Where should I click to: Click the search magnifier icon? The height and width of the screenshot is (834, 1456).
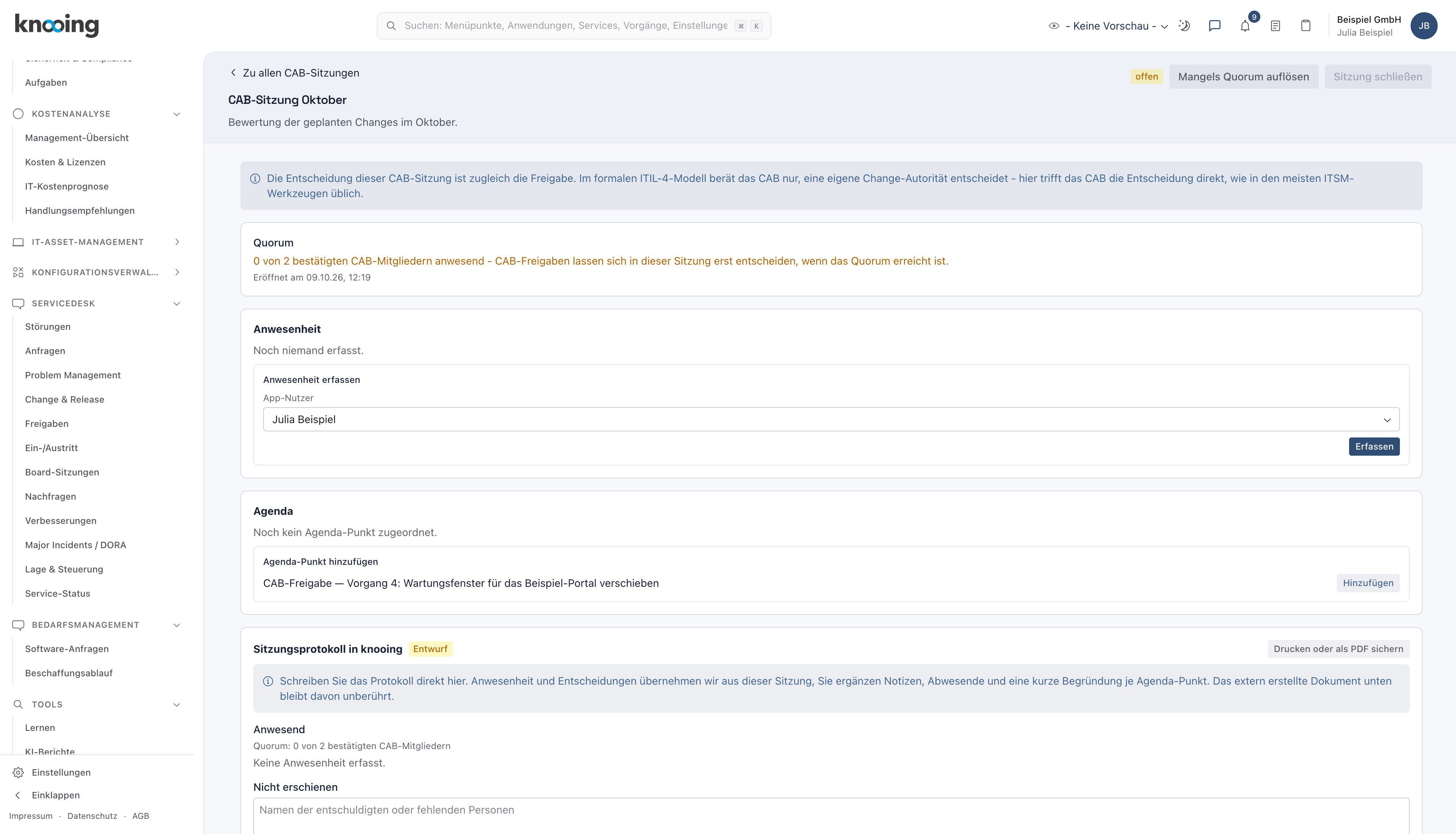pos(391,26)
